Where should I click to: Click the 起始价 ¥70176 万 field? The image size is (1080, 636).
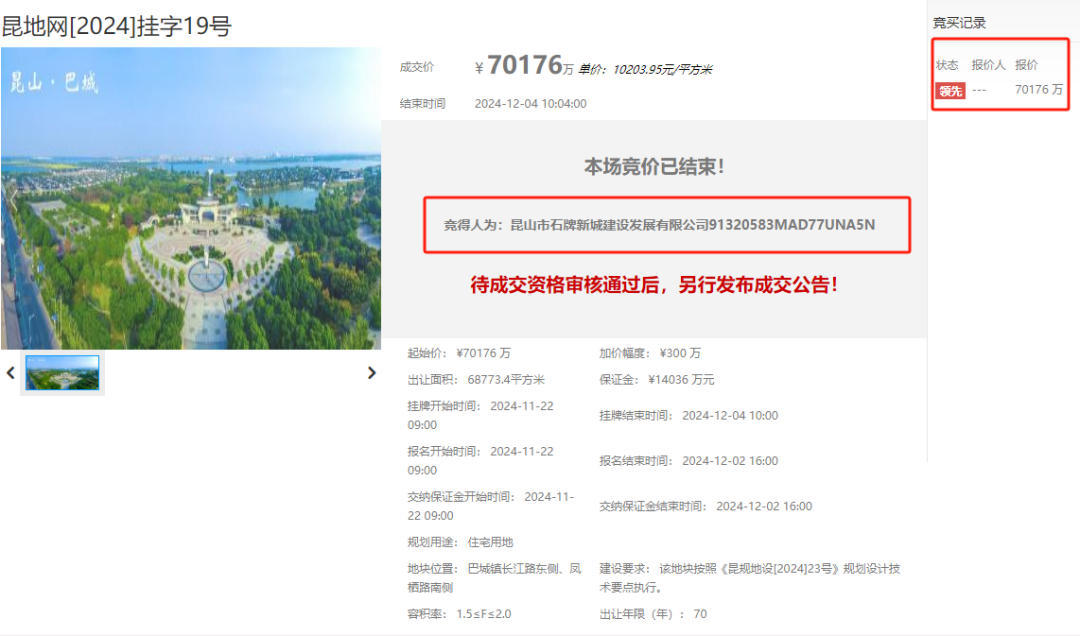[459, 353]
